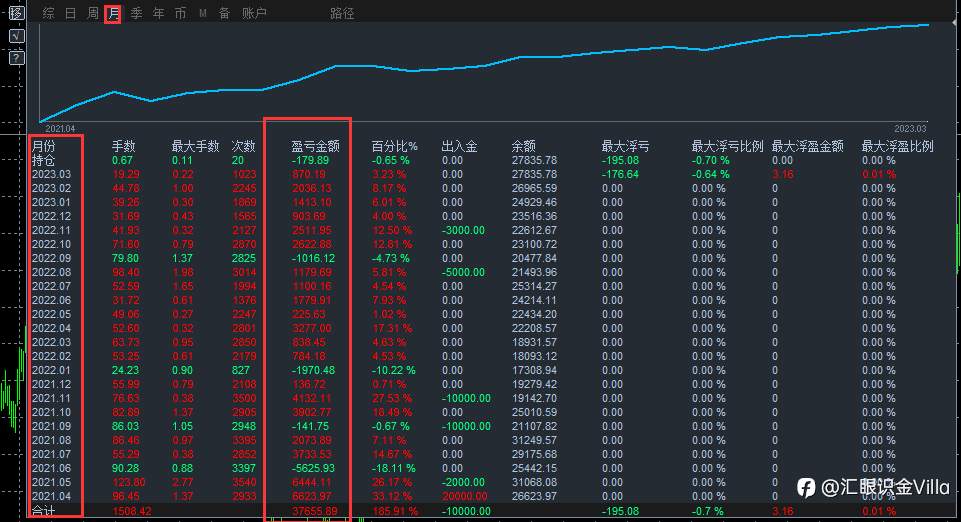Click withdrawal value -5000.00
Viewport: 961px width, 522px height.
click(x=463, y=273)
